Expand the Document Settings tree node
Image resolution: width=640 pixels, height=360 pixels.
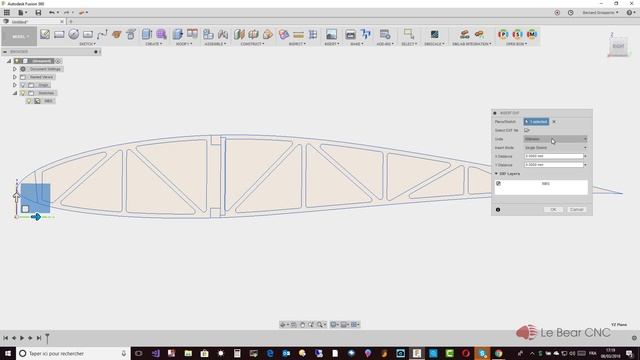15,69
